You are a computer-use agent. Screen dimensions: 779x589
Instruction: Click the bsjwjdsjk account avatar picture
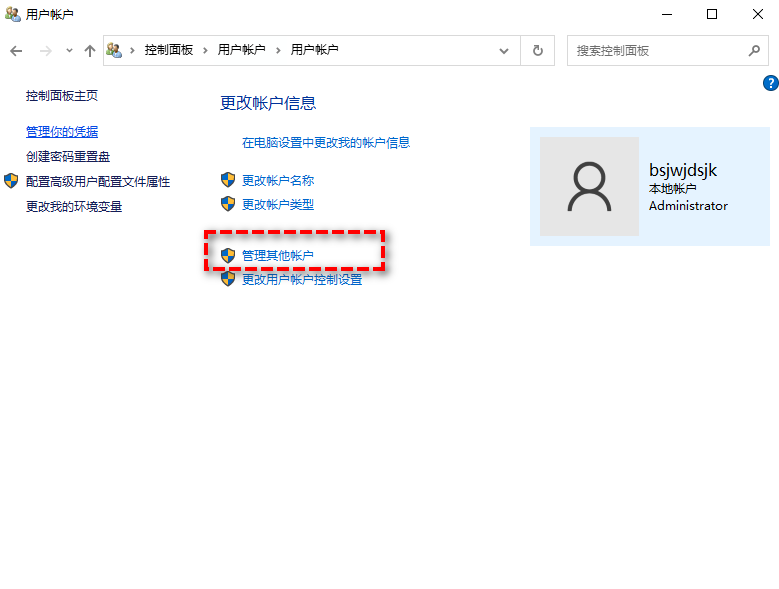[589, 187]
